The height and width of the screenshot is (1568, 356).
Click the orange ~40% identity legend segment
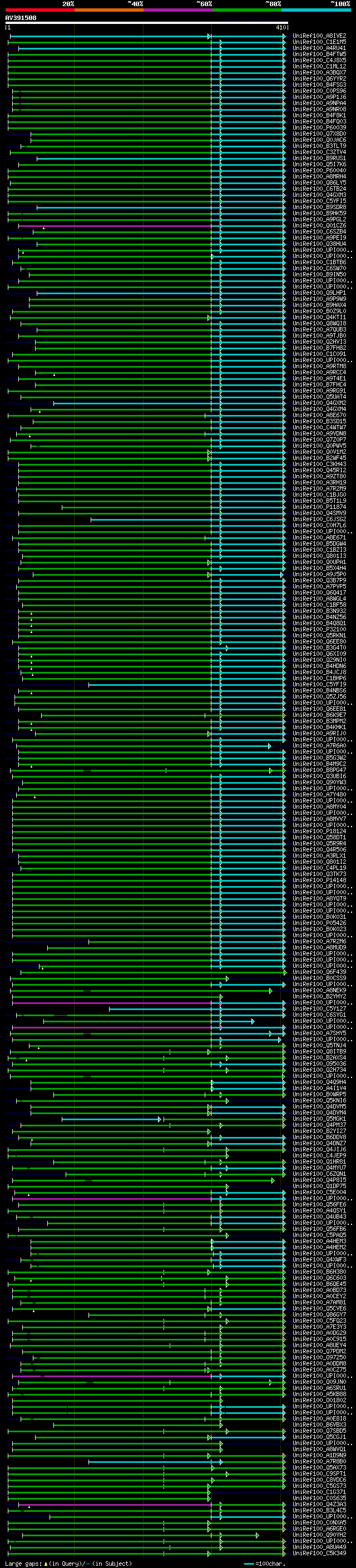pos(109,10)
